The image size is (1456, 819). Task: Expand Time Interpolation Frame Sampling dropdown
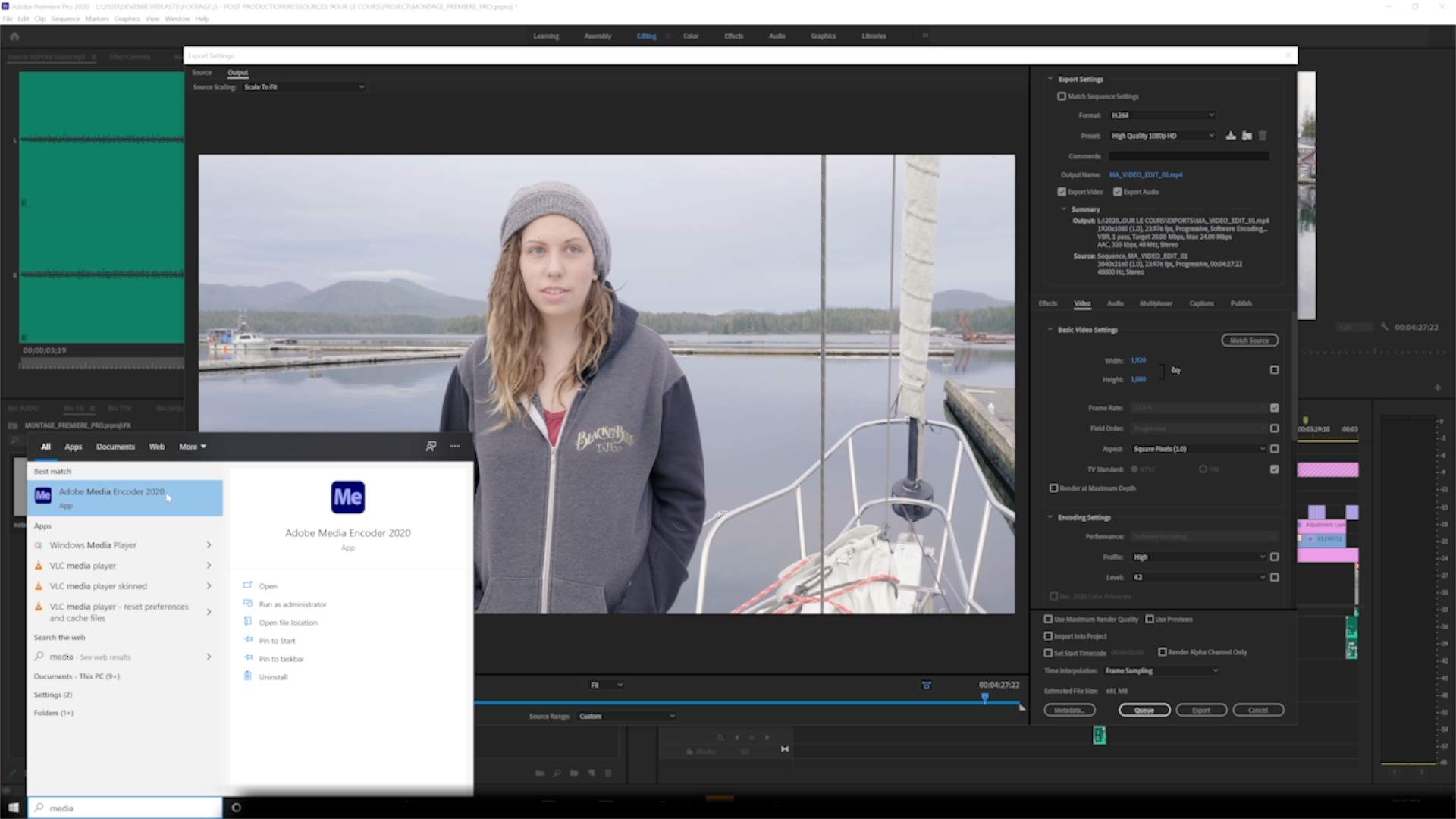1161,670
